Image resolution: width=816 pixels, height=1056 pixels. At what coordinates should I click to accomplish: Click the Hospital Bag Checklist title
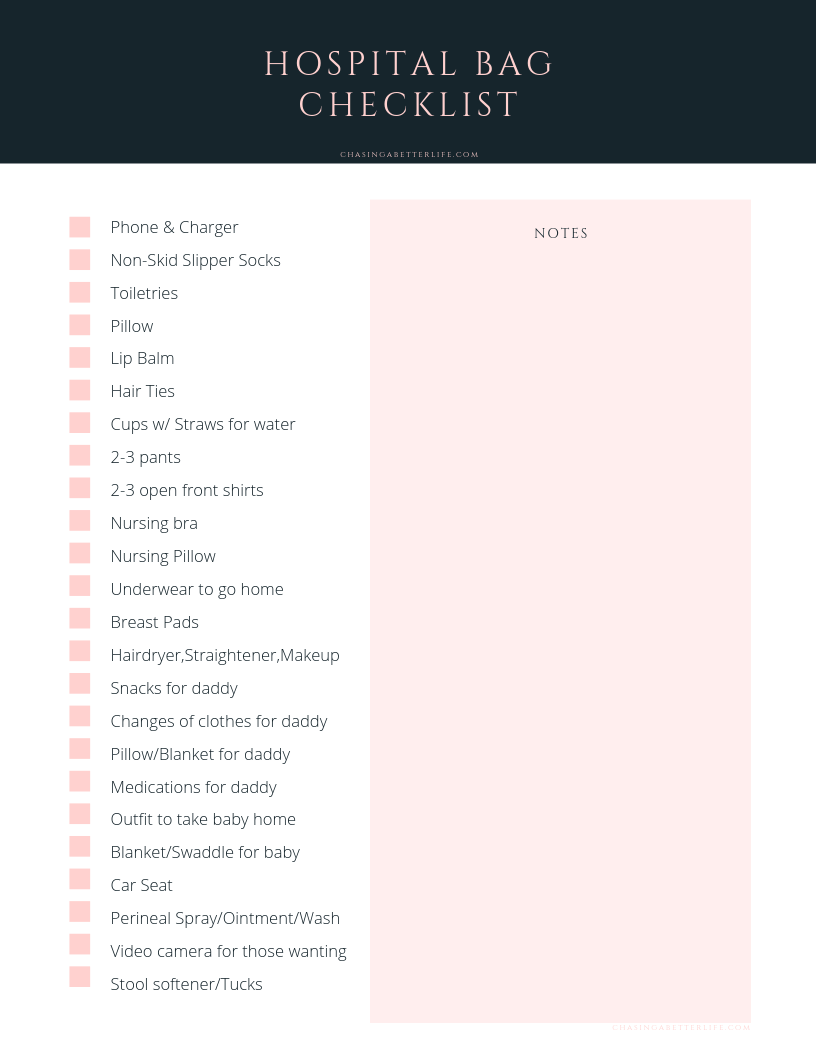pyautogui.click(x=409, y=84)
